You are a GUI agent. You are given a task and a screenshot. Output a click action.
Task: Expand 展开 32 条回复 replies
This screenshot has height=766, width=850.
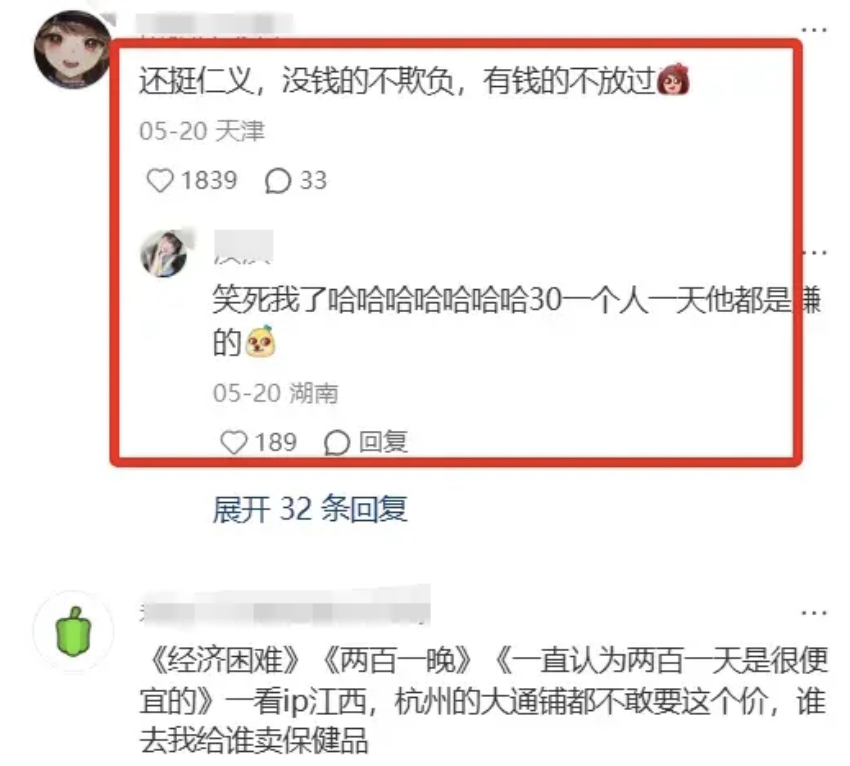[x=310, y=509]
